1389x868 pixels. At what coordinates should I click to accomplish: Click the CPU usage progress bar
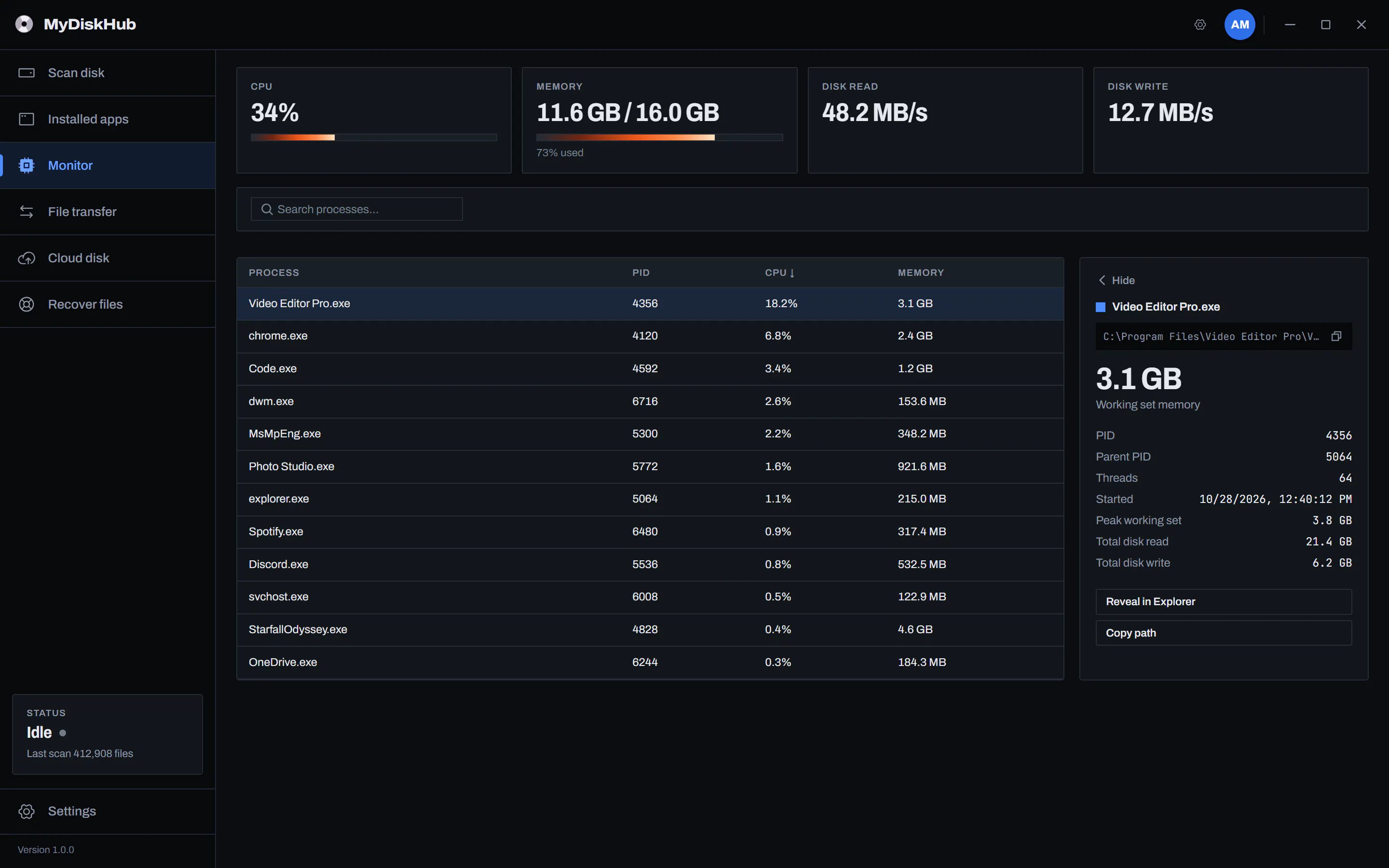[374, 137]
